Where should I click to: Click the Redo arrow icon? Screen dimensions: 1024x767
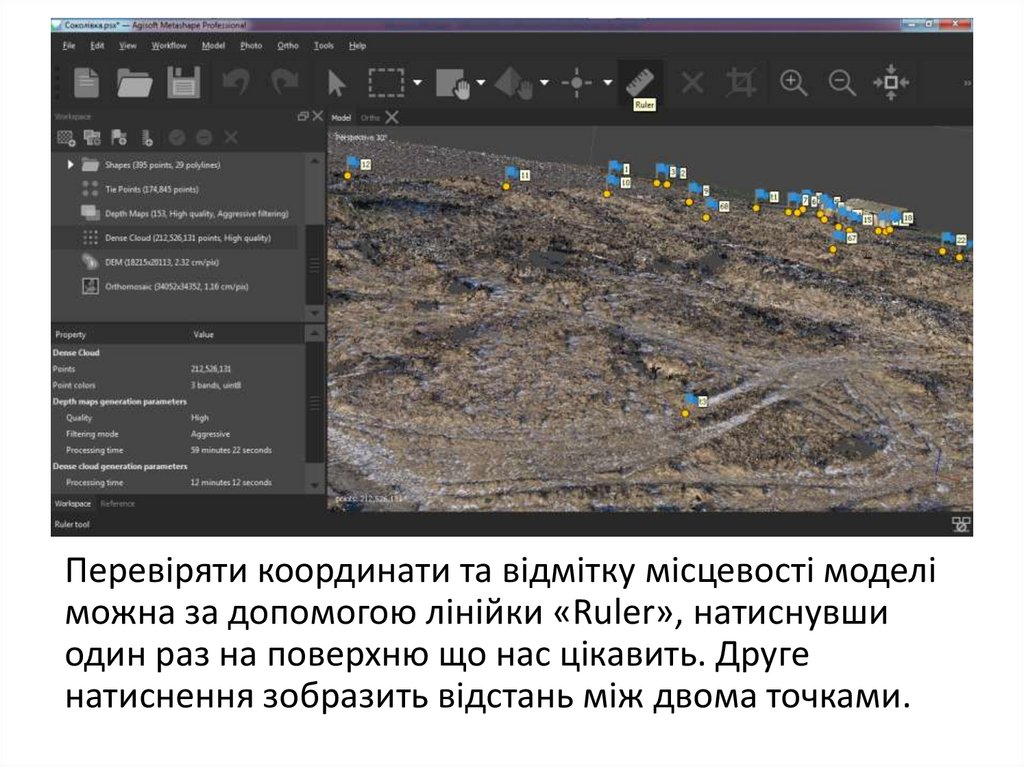pos(285,82)
